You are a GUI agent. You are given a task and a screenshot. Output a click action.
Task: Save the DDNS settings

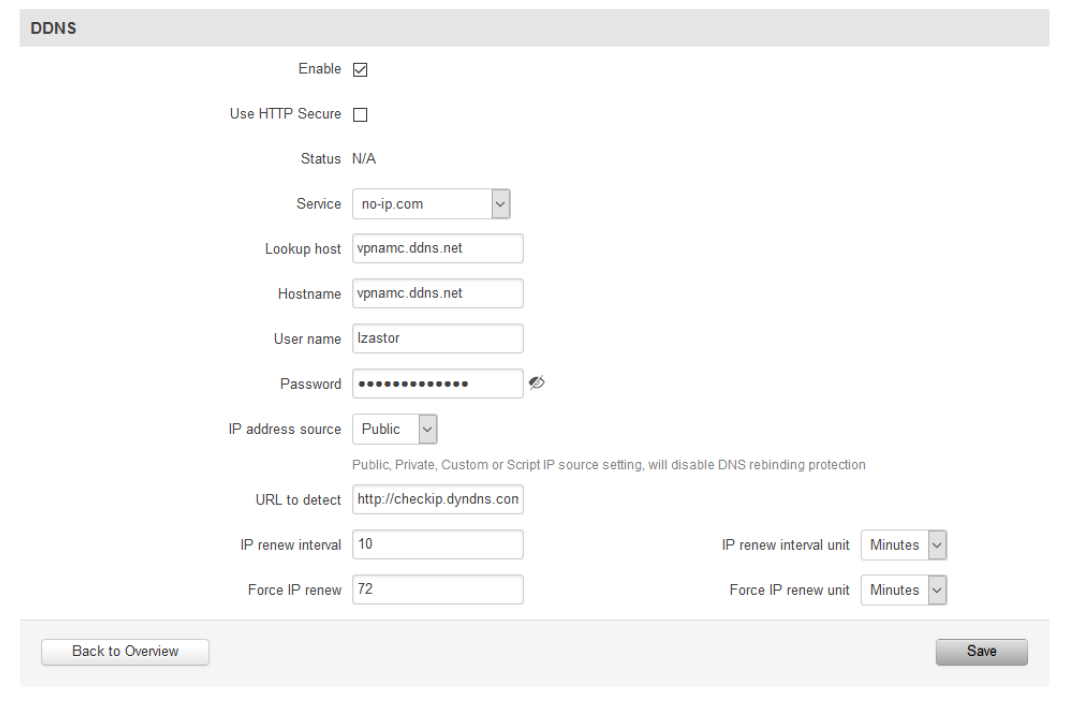tap(982, 652)
